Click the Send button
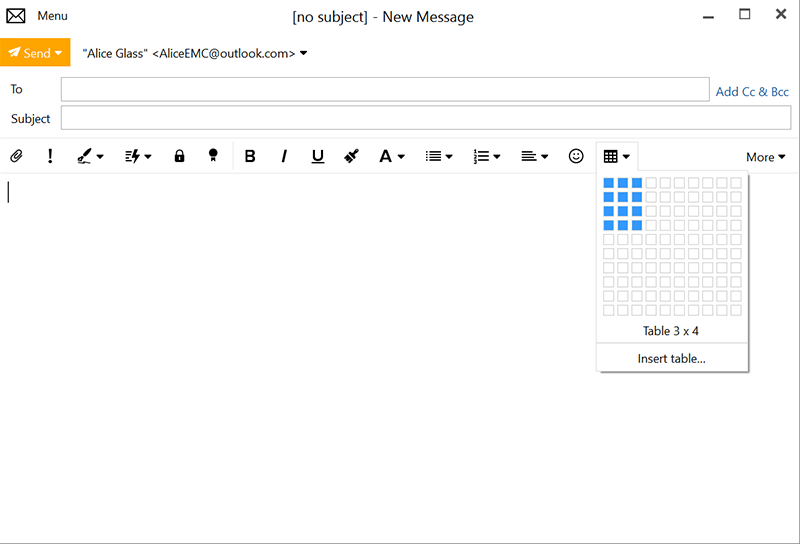 (x=35, y=53)
